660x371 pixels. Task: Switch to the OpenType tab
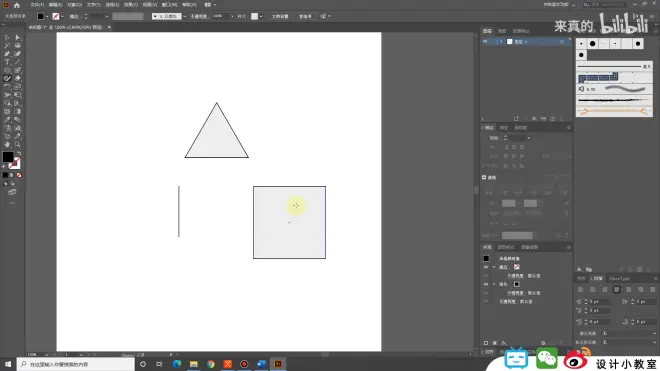point(619,279)
